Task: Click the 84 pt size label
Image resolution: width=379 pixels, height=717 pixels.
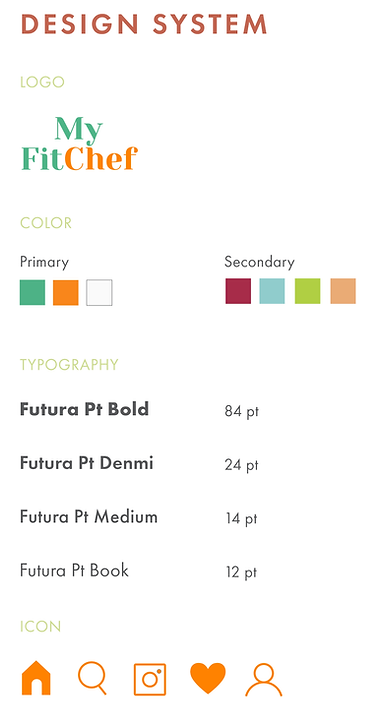Action: (x=242, y=412)
